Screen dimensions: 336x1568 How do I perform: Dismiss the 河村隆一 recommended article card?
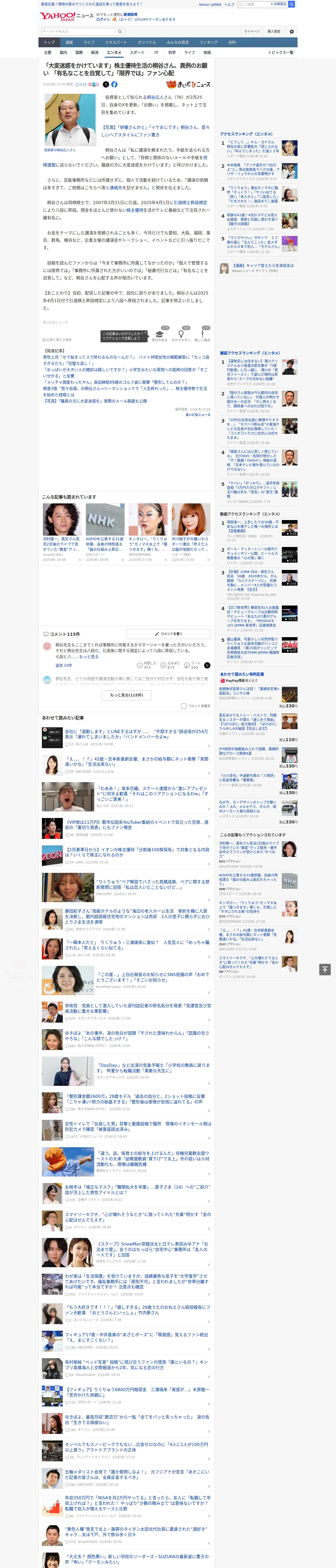[80, 560]
